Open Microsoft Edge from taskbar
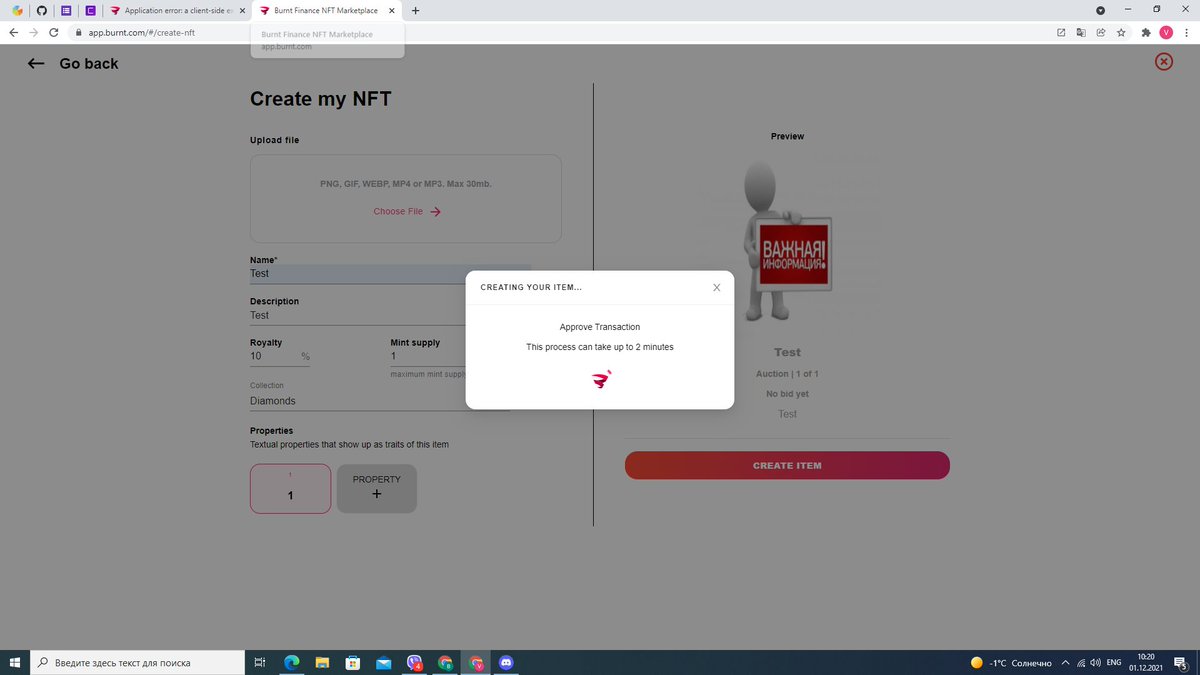The height and width of the screenshot is (675, 1200). point(292,662)
